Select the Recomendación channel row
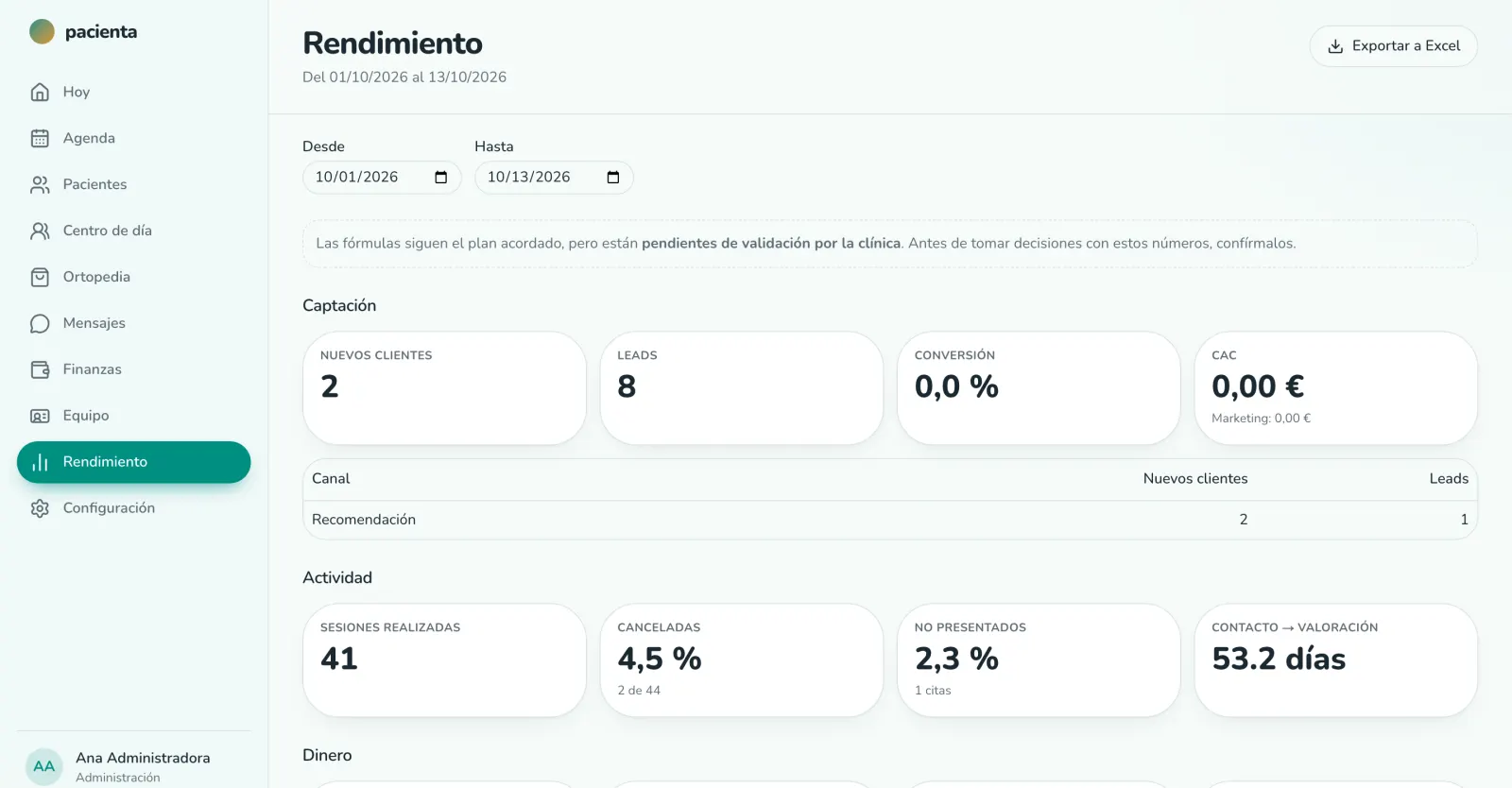The image size is (1512, 788). tap(890, 520)
